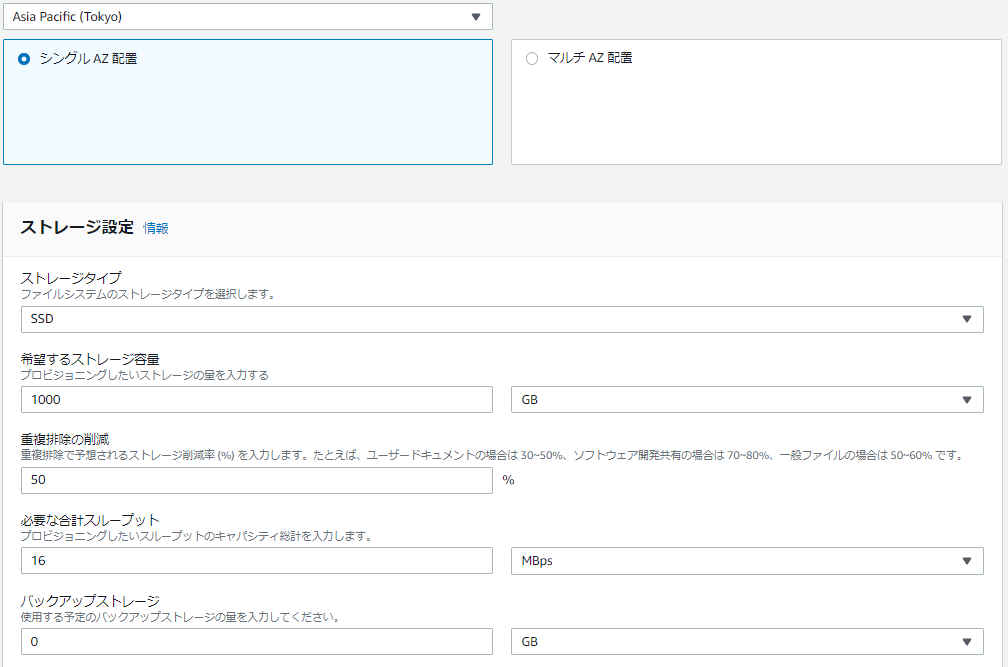The width and height of the screenshot is (1008, 667).
Task: Click the % symbol beside deduplication field
Action: tap(508, 481)
